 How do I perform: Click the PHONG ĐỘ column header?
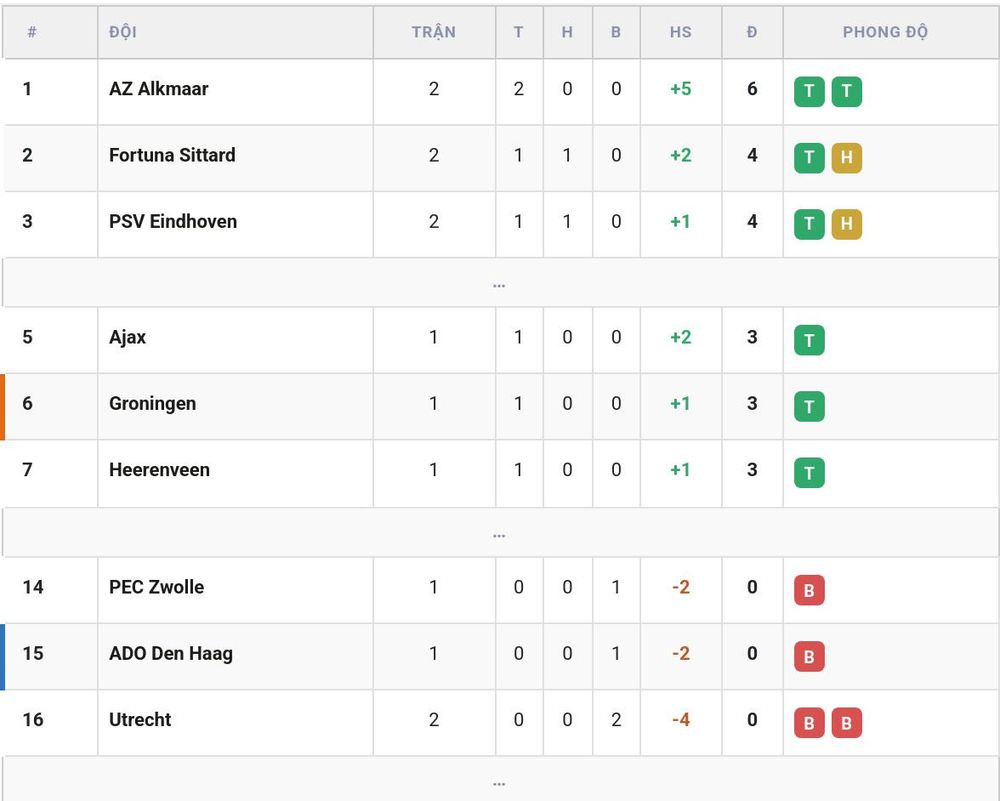(885, 32)
